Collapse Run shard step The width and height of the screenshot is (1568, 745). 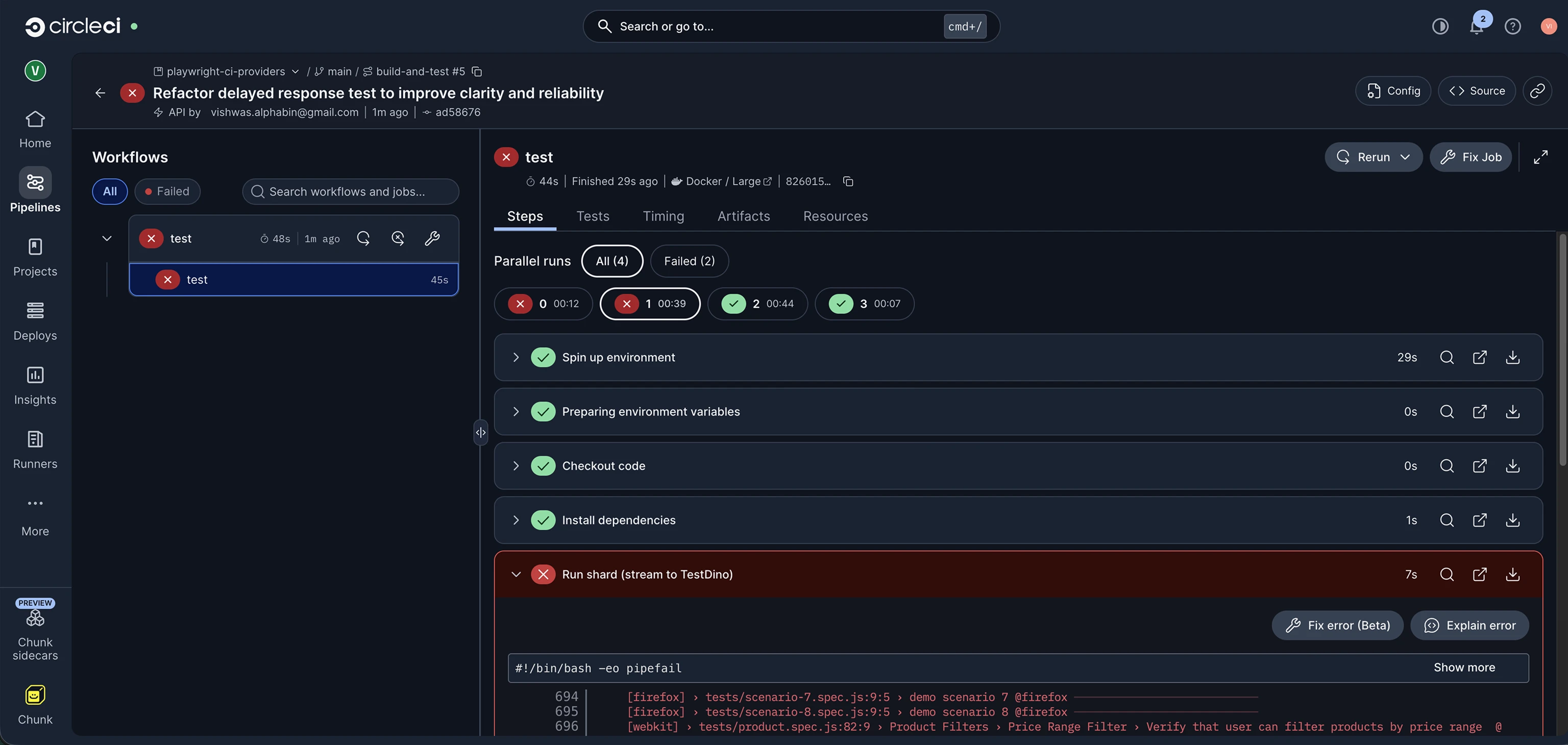(516, 574)
